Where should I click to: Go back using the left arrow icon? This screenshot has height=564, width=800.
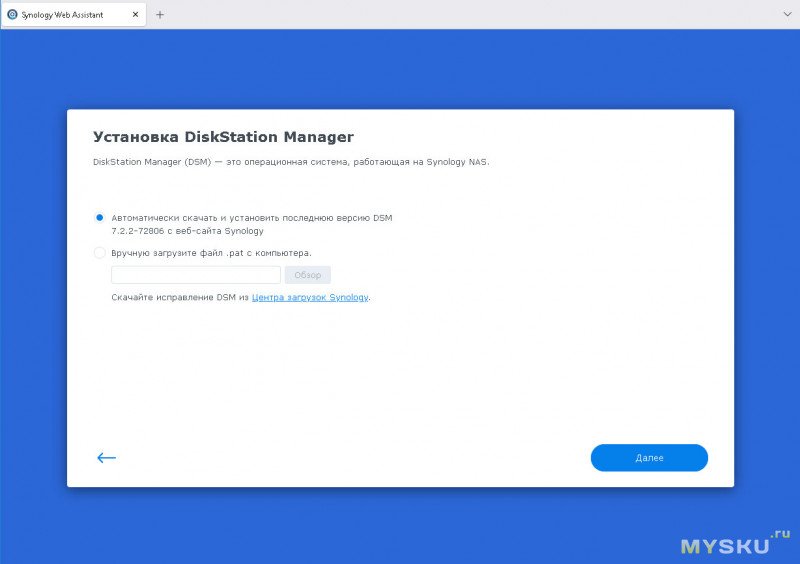pyautogui.click(x=107, y=458)
